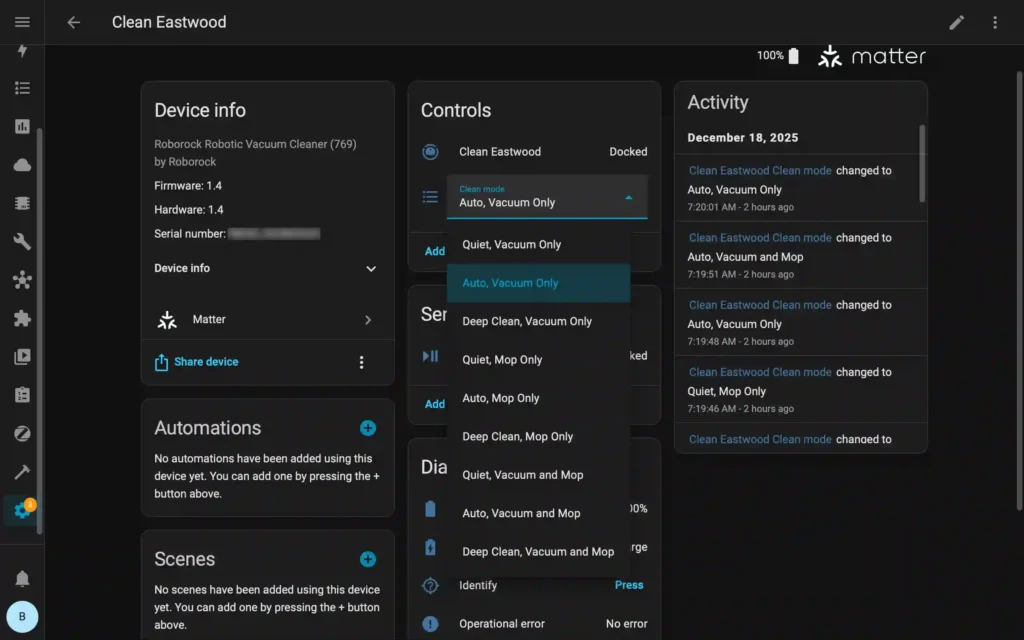
Task: Click the Share device link
Action: point(206,362)
